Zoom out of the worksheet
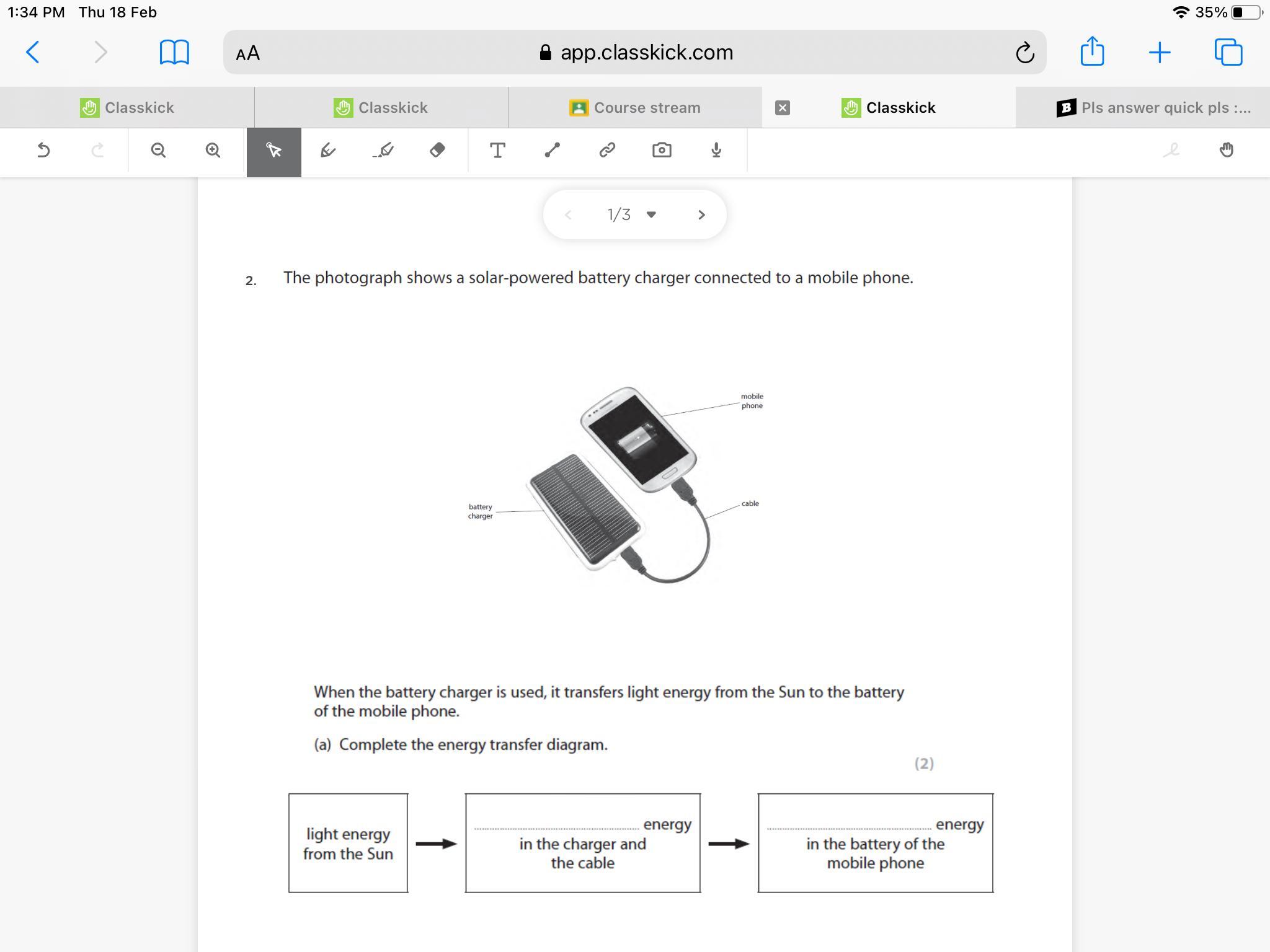The width and height of the screenshot is (1270, 952). click(158, 151)
